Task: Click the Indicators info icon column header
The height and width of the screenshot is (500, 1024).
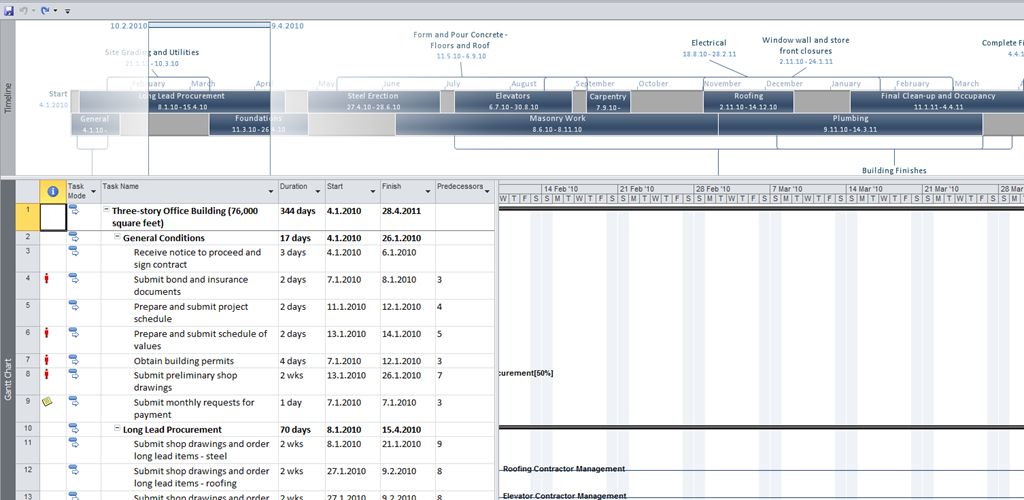Action: 53,191
